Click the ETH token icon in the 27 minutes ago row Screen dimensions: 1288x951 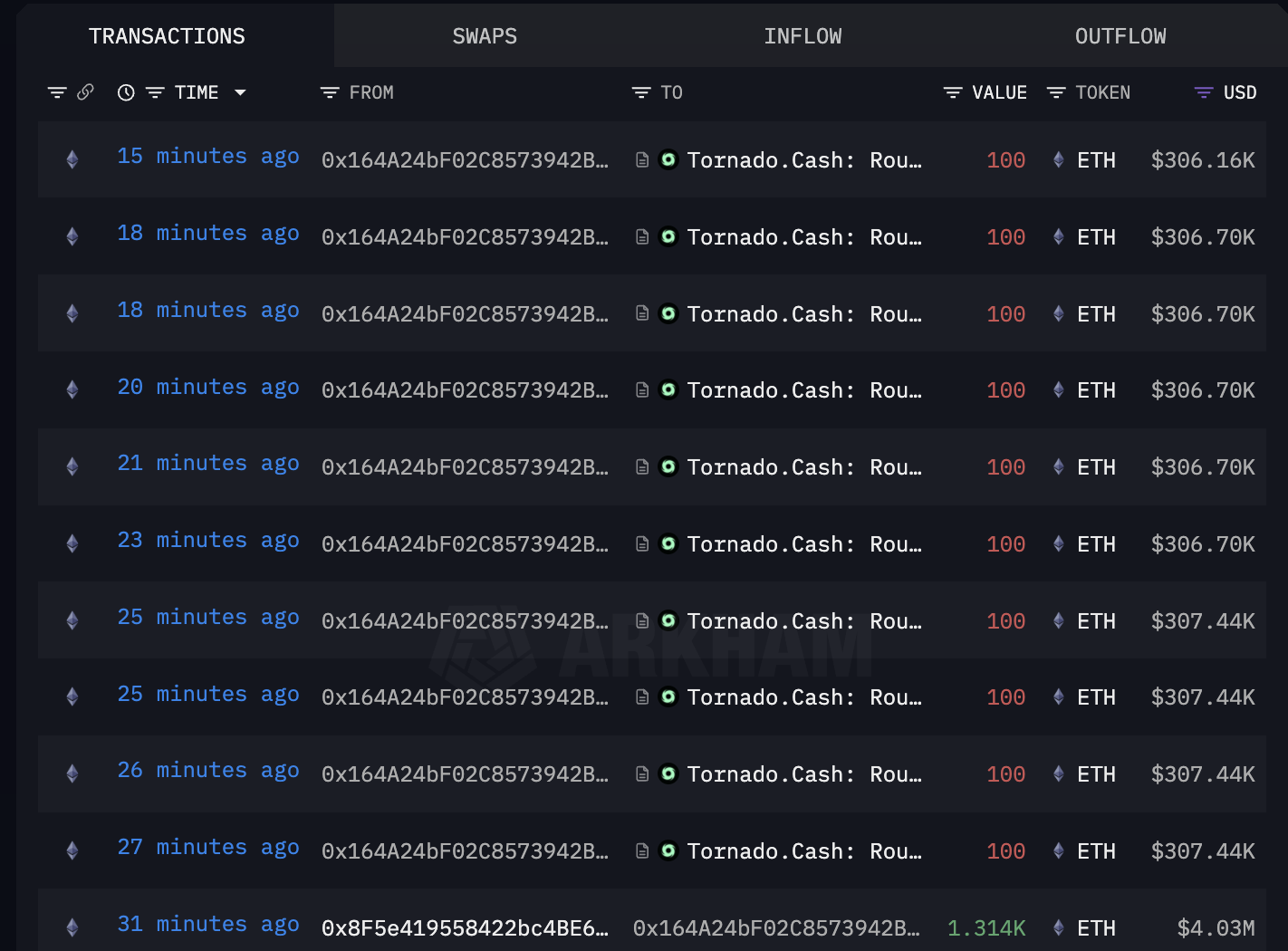pos(1058,851)
